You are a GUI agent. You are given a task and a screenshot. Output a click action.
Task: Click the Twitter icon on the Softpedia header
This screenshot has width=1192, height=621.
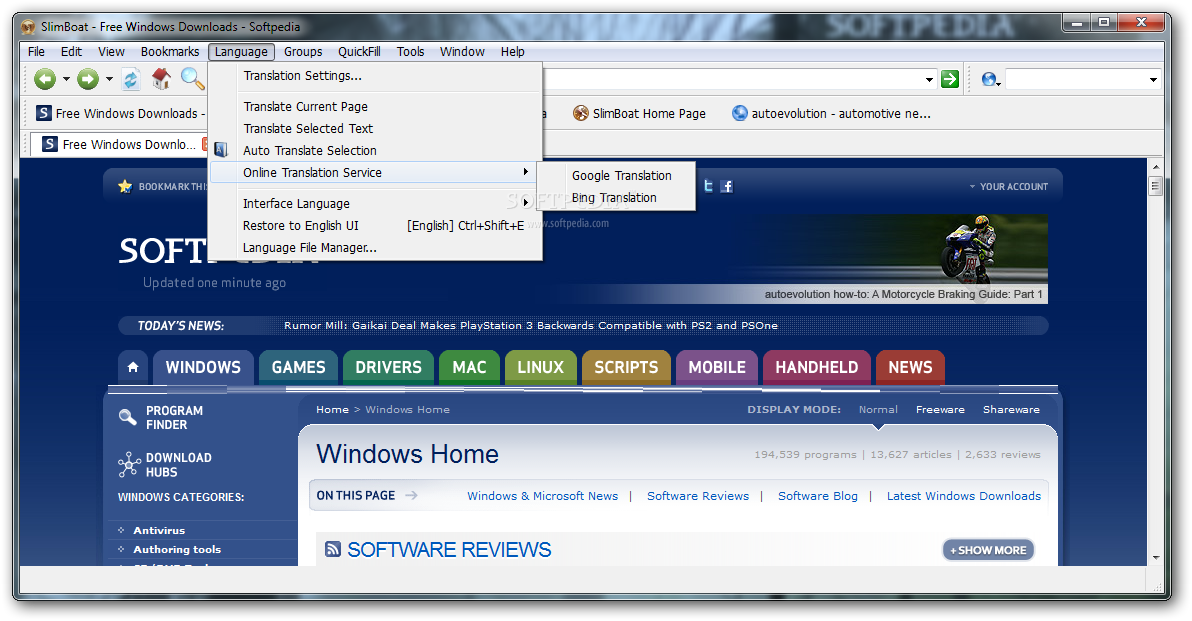tap(709, 185)
